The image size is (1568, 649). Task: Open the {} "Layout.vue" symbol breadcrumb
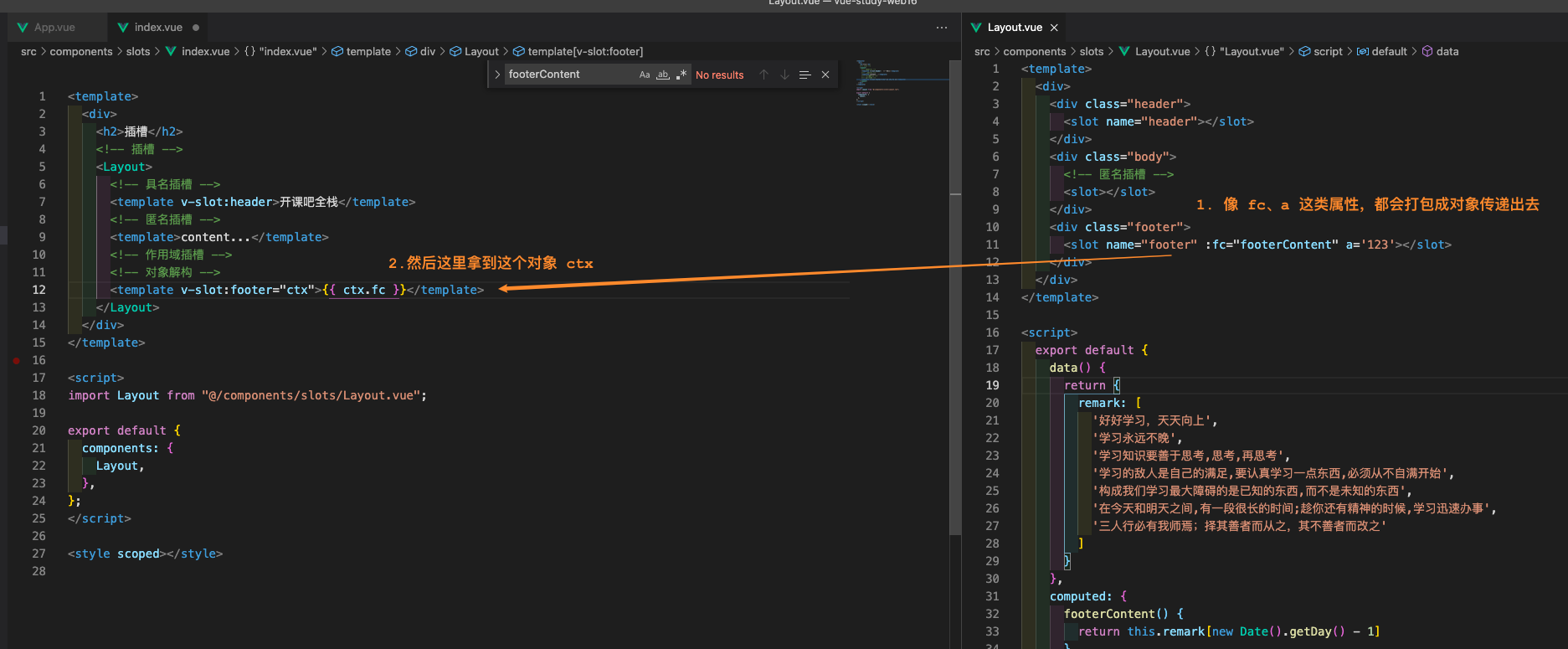(1244, 51)
